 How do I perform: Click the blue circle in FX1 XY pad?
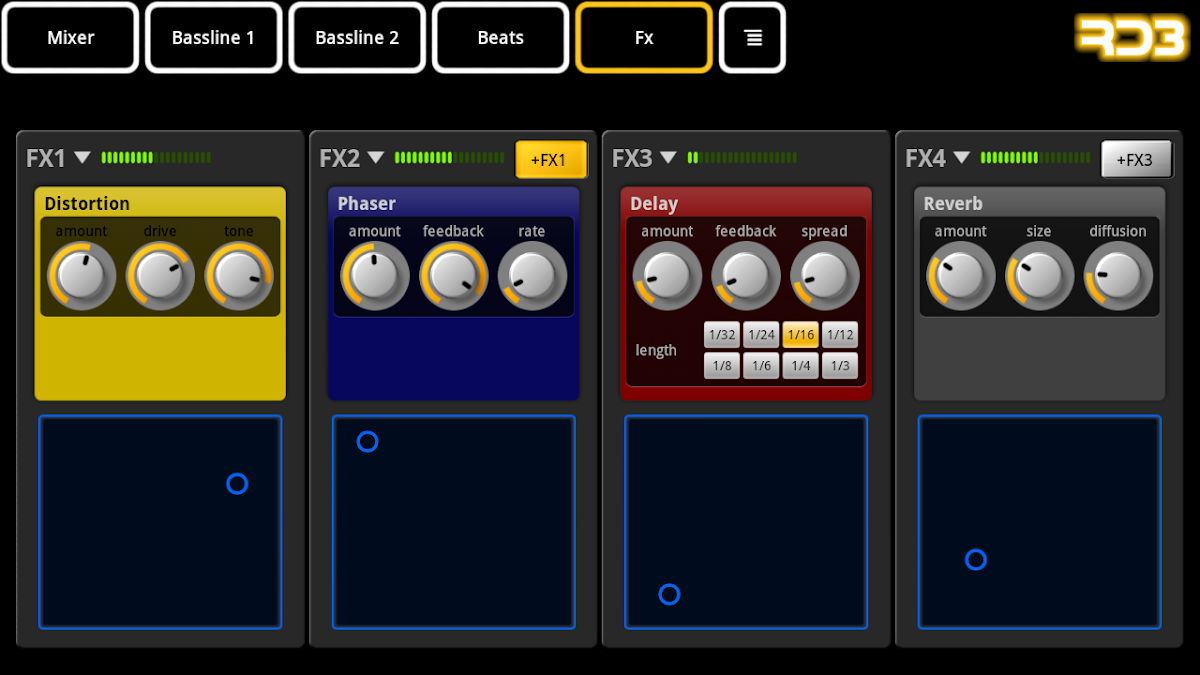(237, 484)
